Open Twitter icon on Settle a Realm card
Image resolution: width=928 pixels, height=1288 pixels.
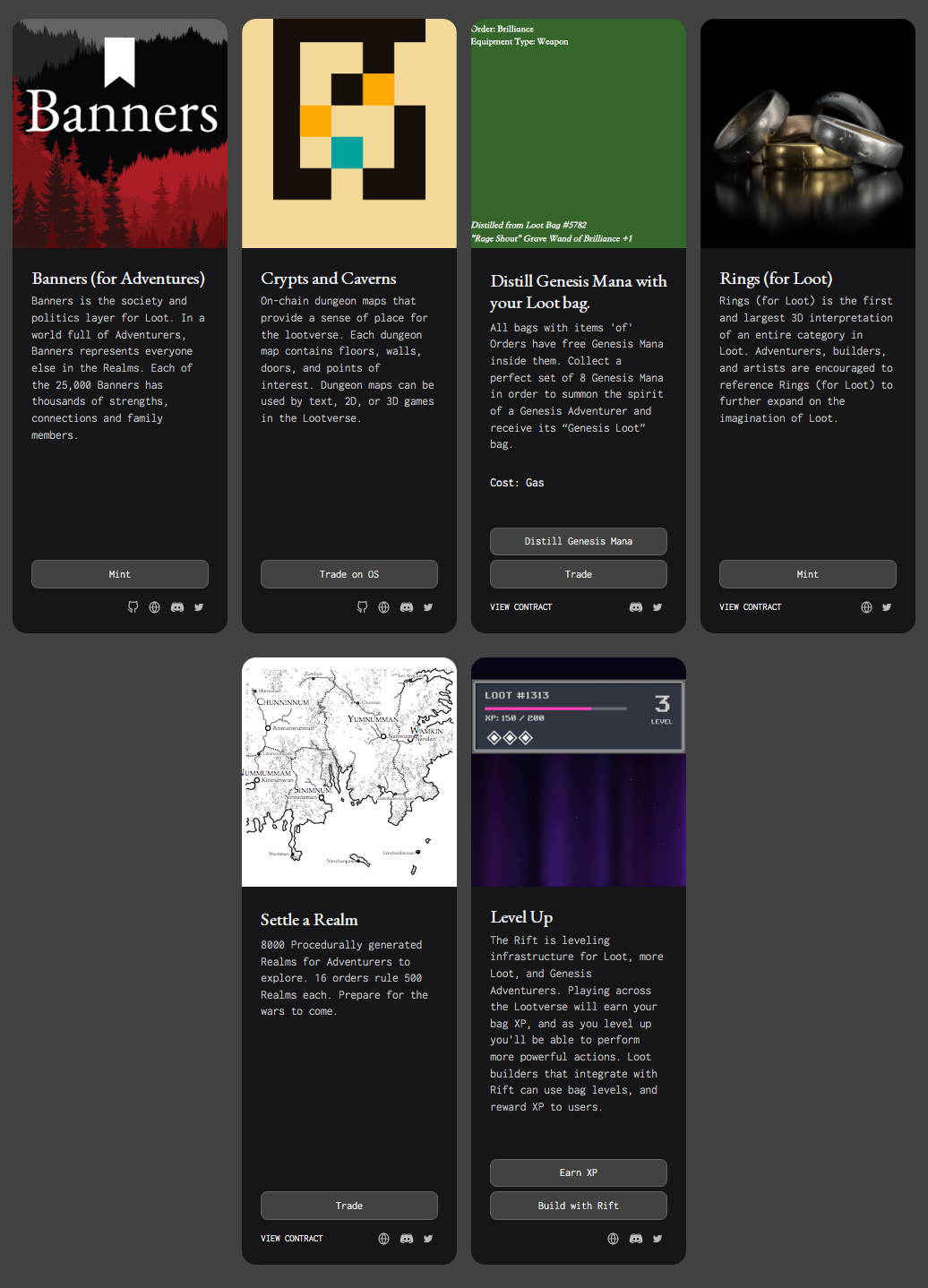click(x=428, y=1239)
